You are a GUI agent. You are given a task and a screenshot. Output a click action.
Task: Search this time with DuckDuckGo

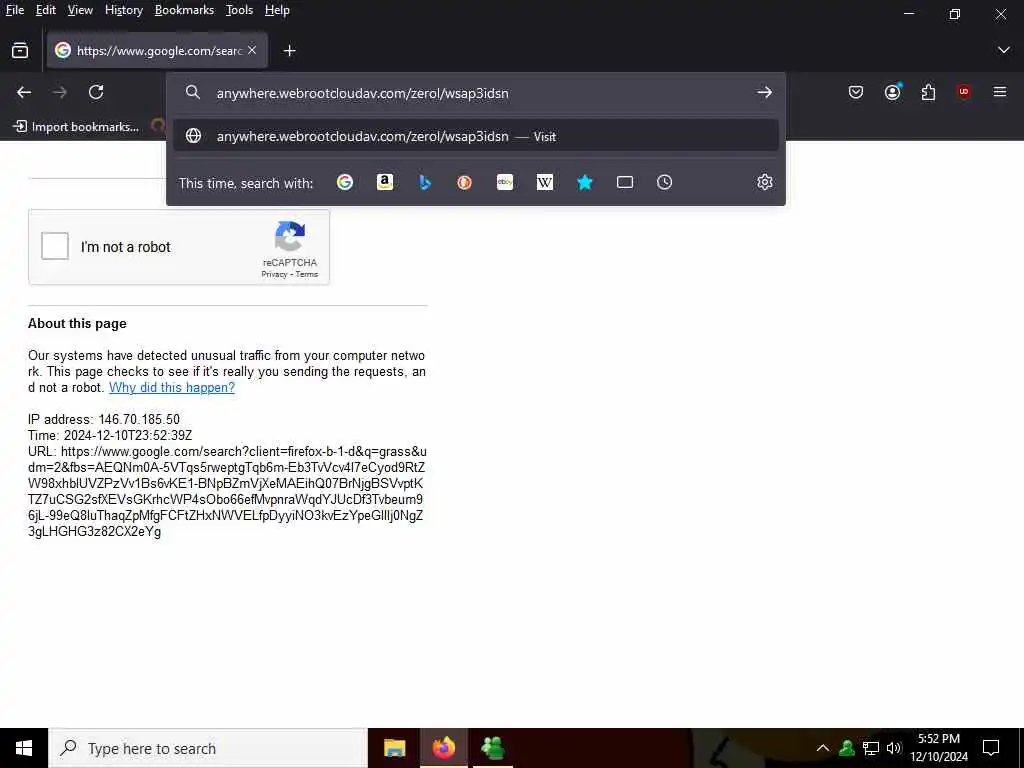[x=464, y=182]
